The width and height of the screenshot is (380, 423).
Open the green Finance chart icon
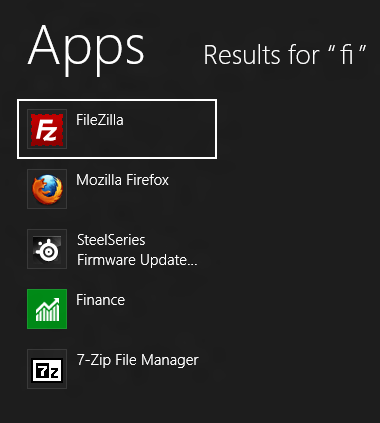pyautogui.click(x=47, y=309)
